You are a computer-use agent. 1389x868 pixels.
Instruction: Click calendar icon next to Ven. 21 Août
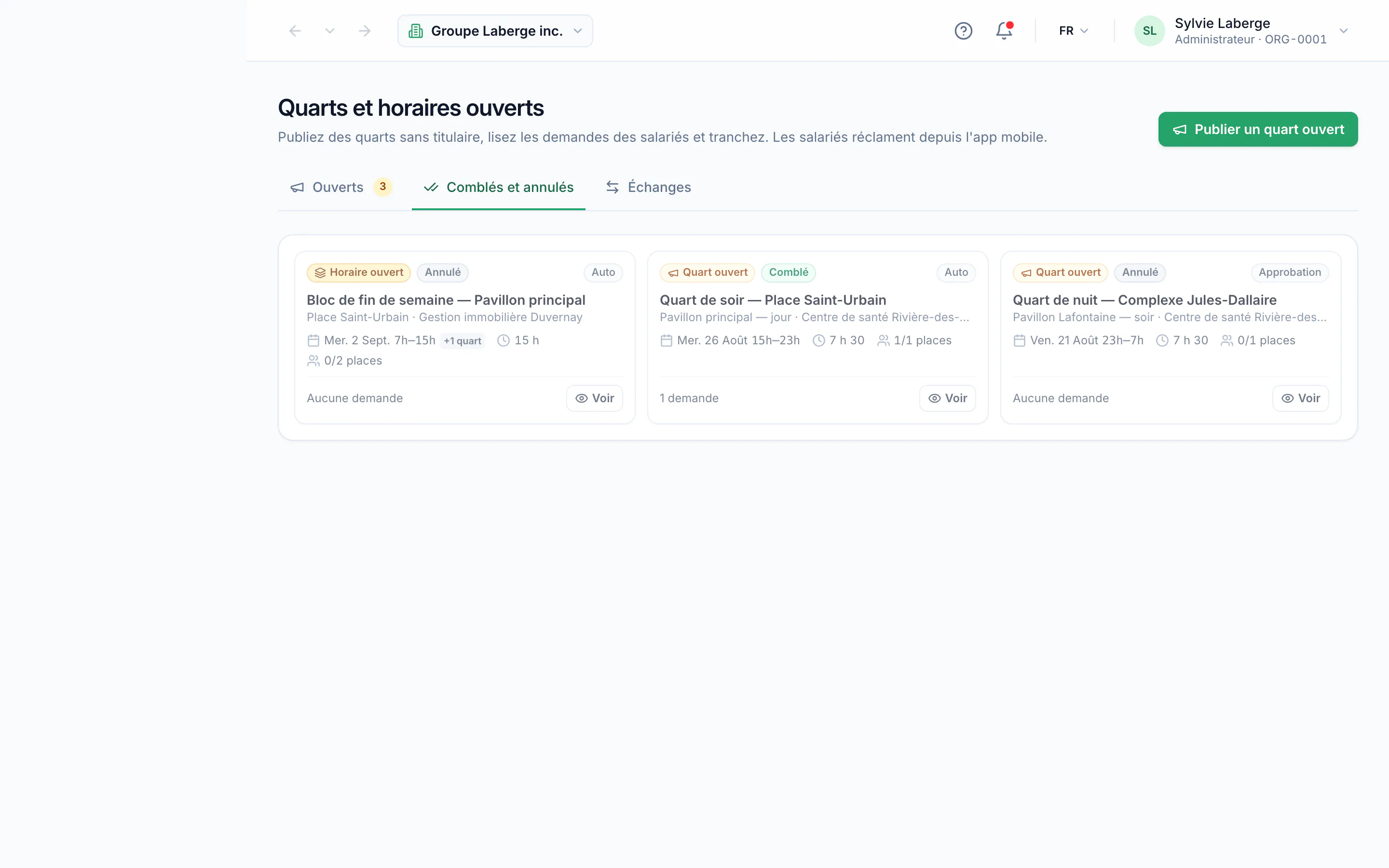1020,340
